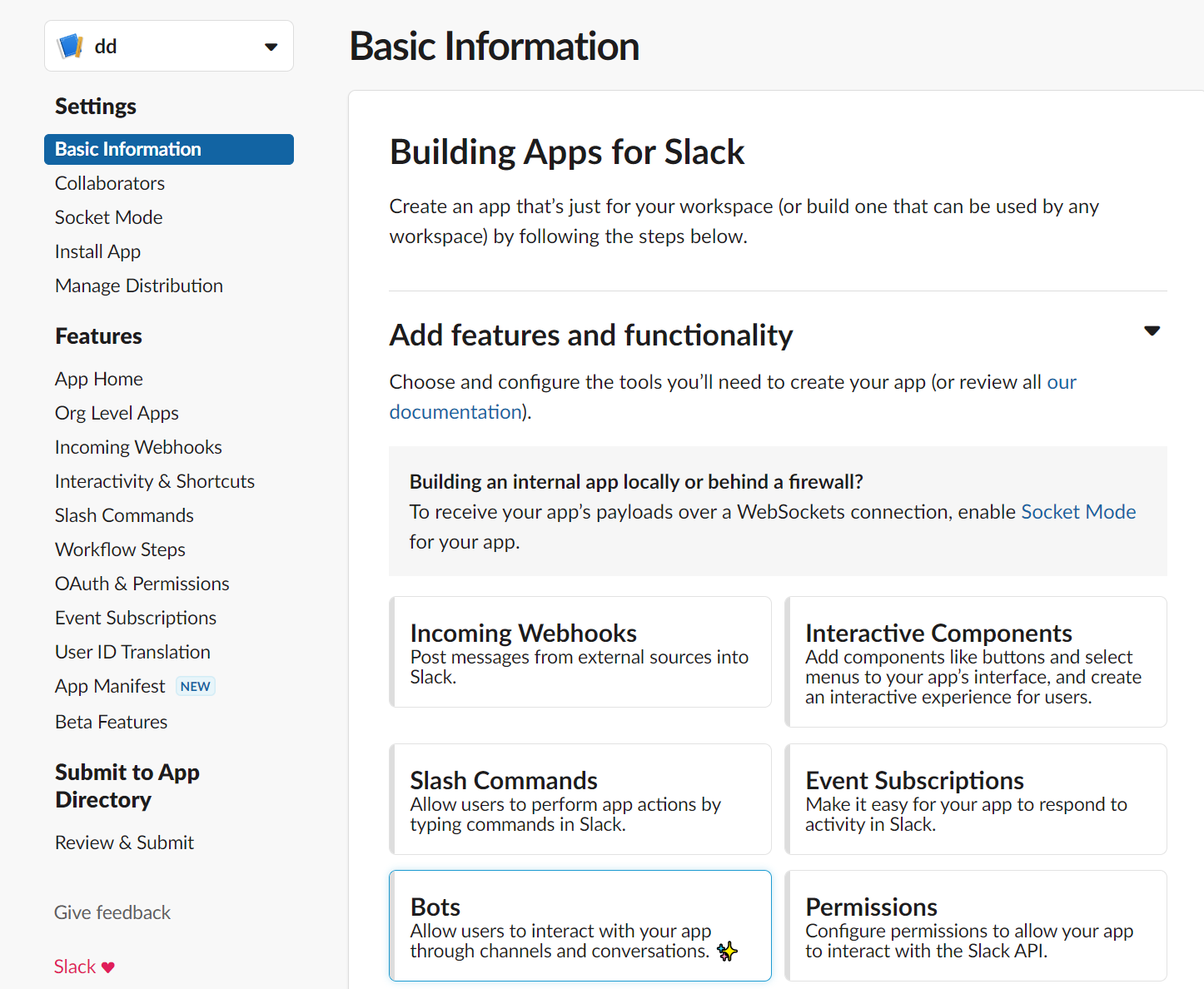Viewport: 1204px width, 989px height.
Task: Open Review & Submit page
Action: (x=124, y=842)
